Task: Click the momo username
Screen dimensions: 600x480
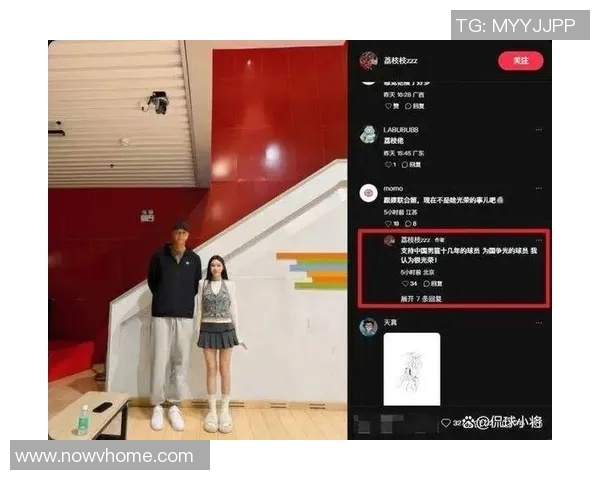Action: (x=393, y=188)
